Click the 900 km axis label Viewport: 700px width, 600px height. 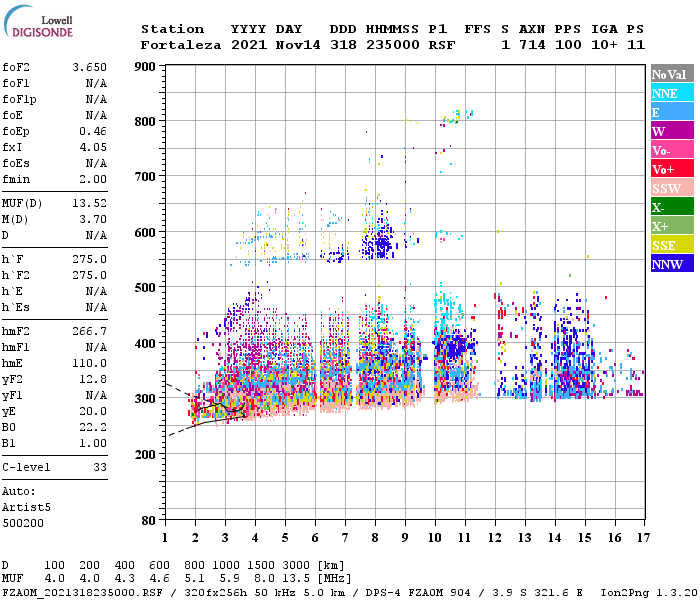click(145, 67)
